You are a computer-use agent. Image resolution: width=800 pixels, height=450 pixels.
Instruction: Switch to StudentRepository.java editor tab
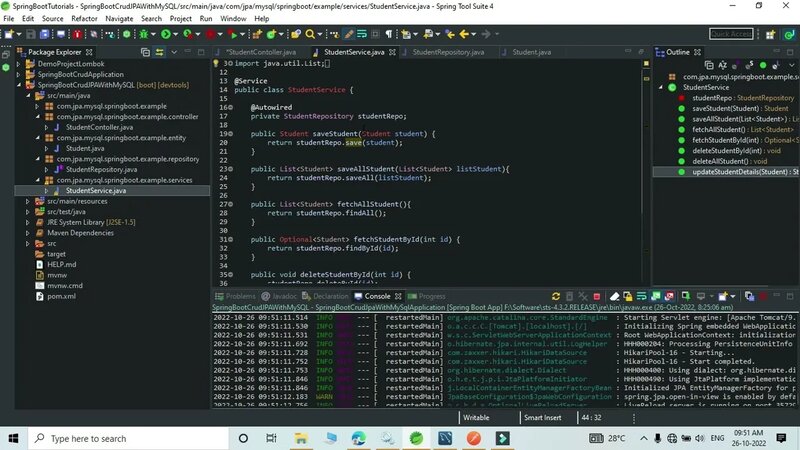point(447,52)
